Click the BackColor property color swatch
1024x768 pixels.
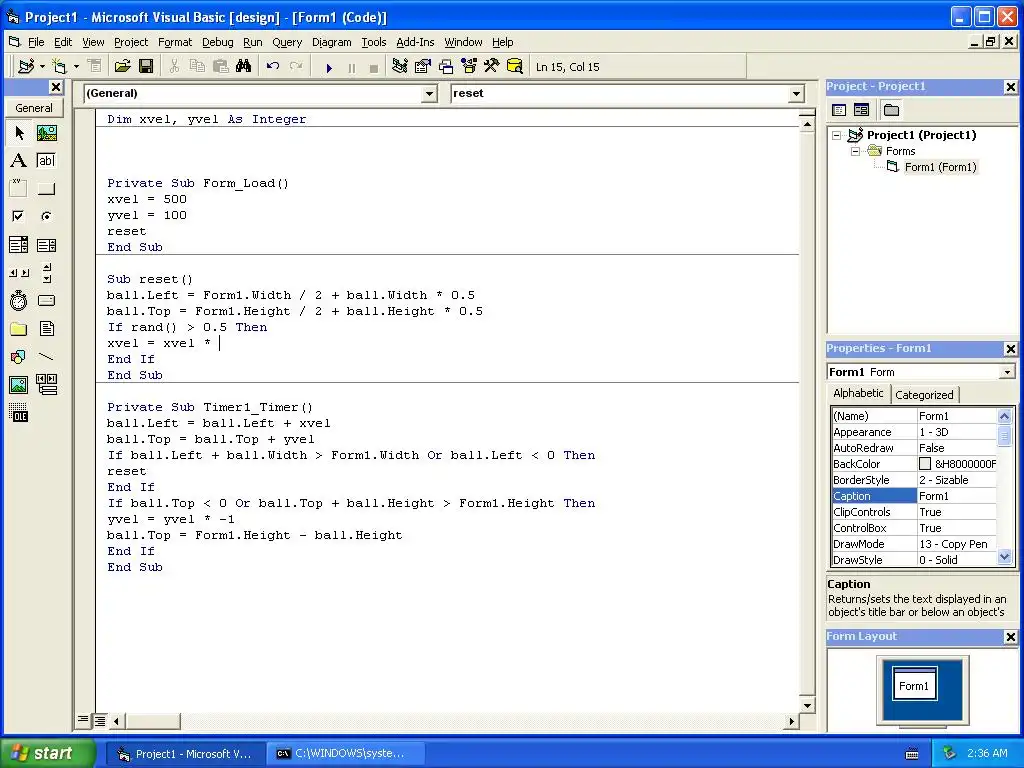pyautogui.click(x=925, y=464)
